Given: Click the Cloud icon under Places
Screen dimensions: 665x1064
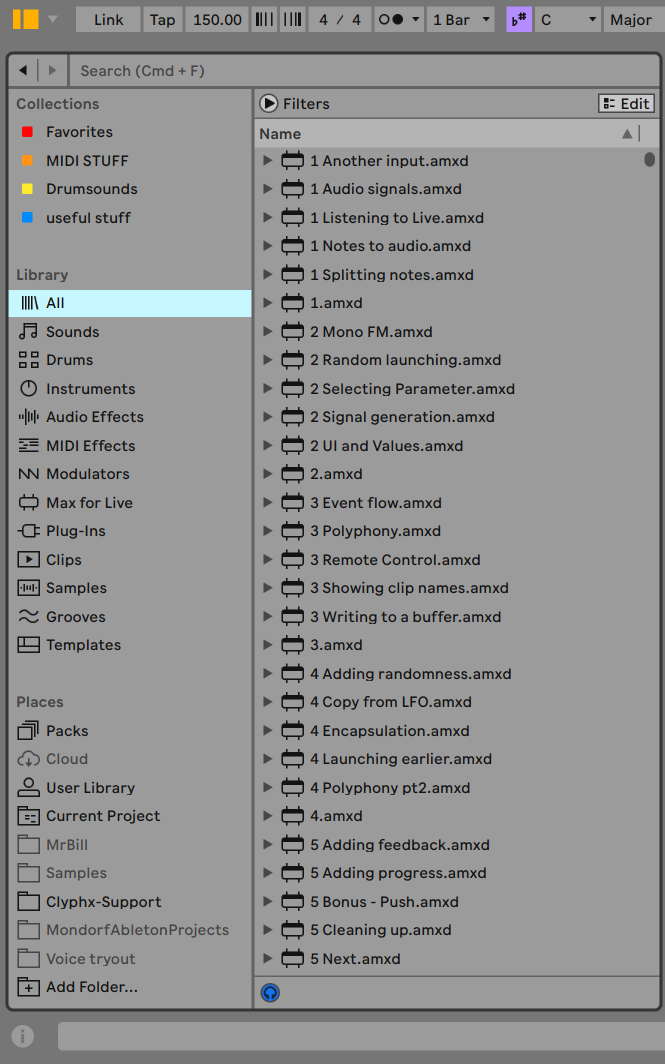Looking at the screenshot, I should (x=28, y=759).
